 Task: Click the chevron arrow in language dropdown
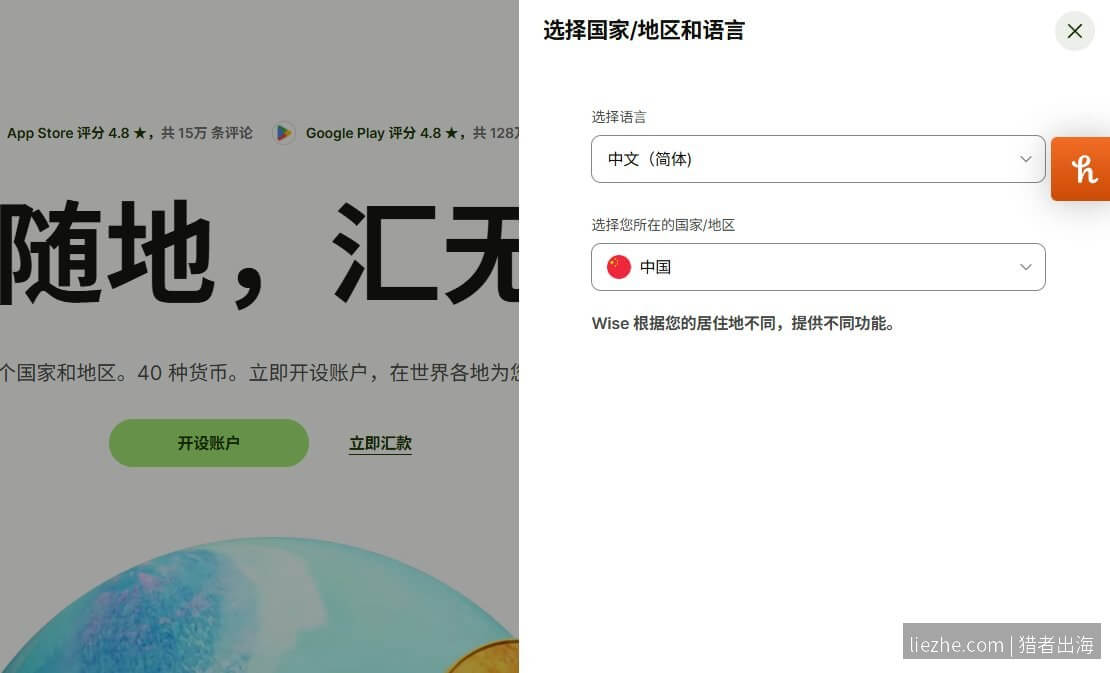pos(1025,159)
